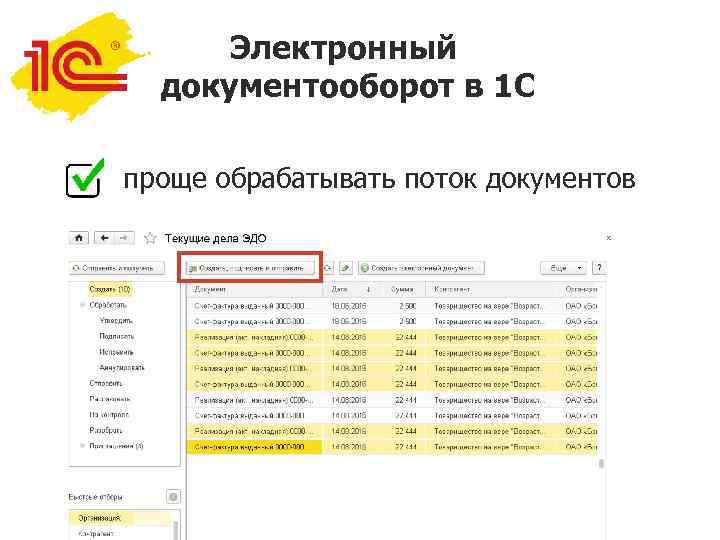Select На контроле in the tree
The image size is (720, 540).
pos(109,415)
